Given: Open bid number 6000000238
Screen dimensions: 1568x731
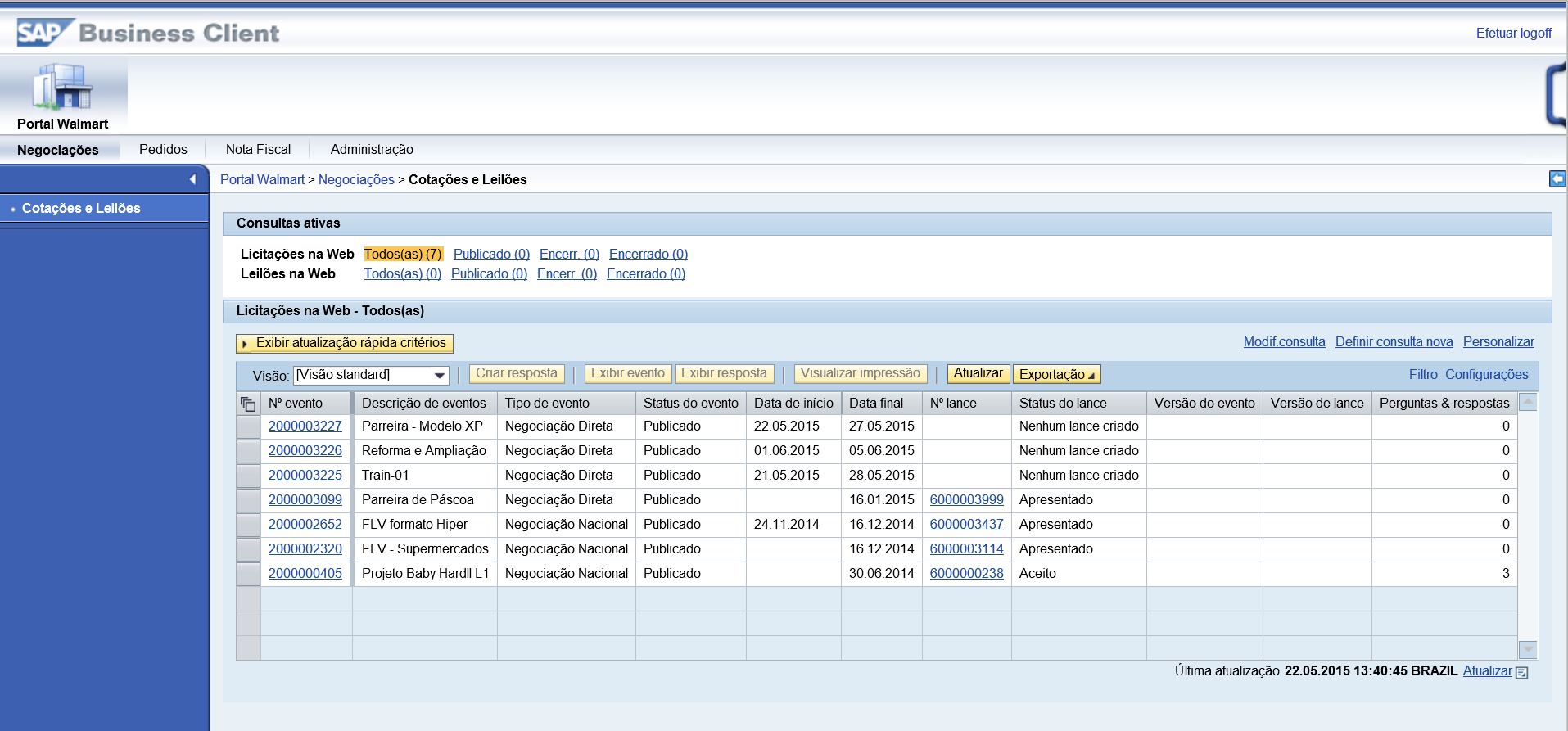Looking at the screenshot, I should 966,573.
